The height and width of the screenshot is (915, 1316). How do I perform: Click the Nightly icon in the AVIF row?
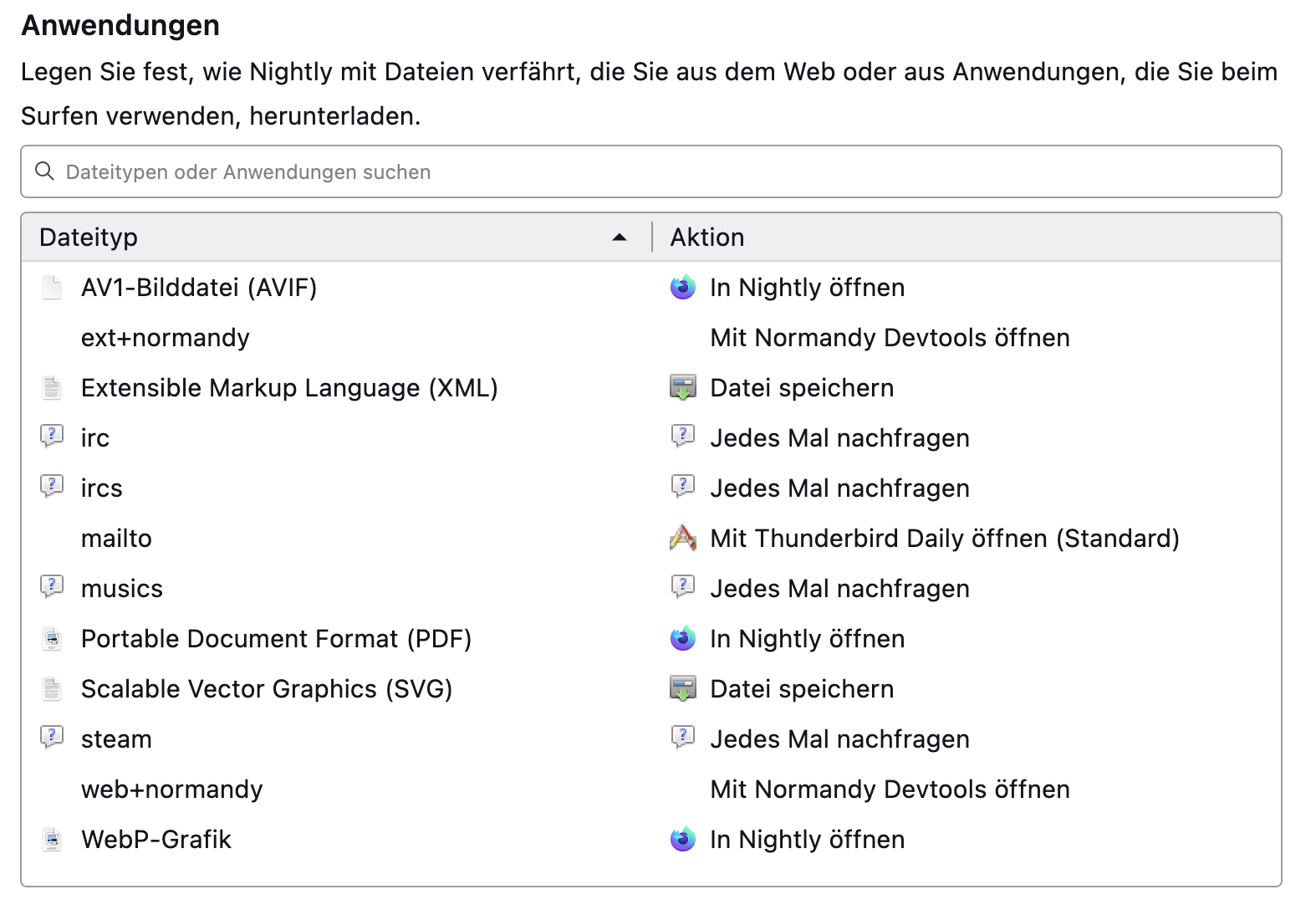point(683,288)
